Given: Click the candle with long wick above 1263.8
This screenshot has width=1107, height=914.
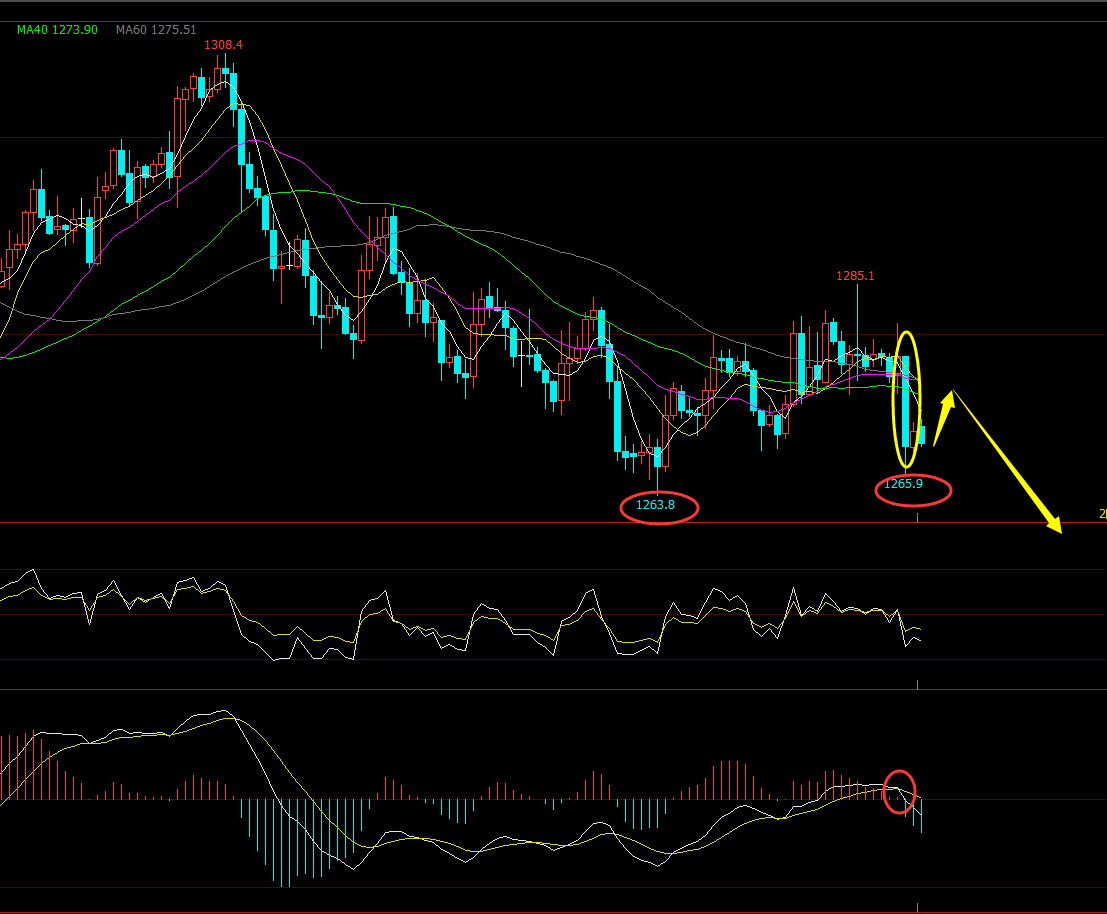Looking at the screenshot, I should [658, 457].
